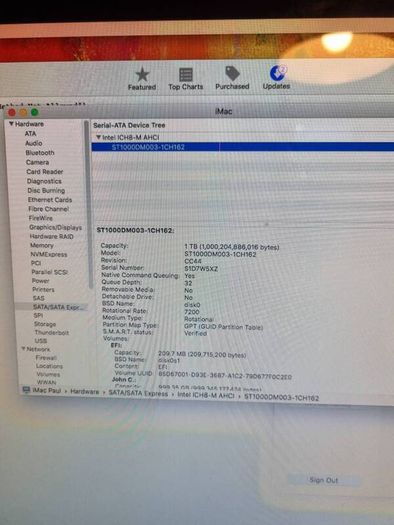This screenshot has height=525, width=394.
Task: Select Volumes under Network
Action: coord(48,374)
